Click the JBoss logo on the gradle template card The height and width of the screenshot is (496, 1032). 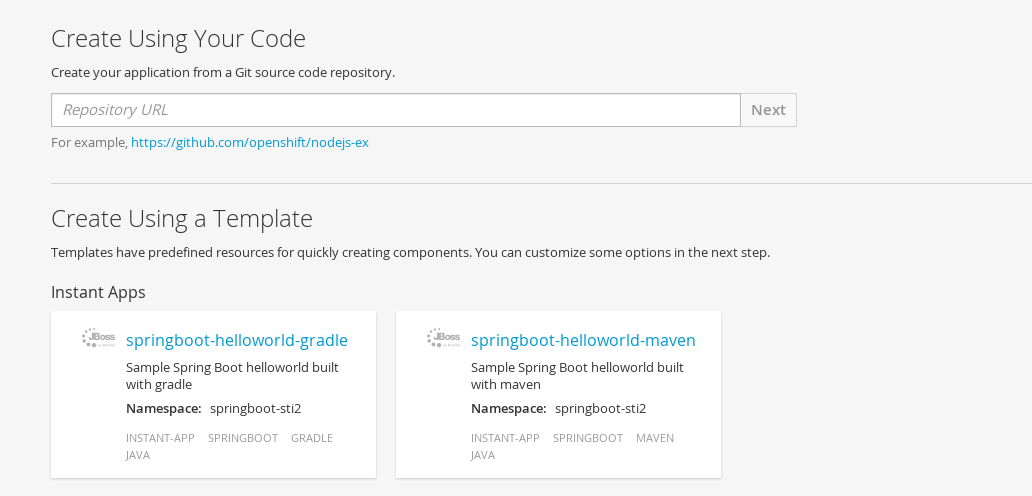click(97, 338)
